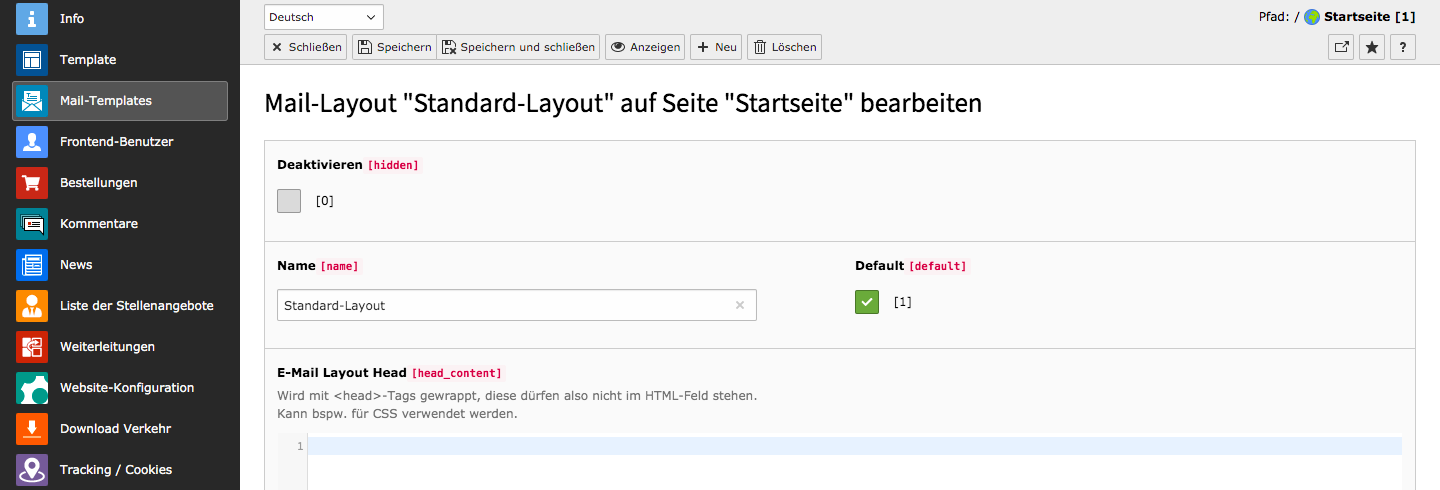Clear the Name field with the x
Image resolution: width=1440 pixels, height=490 pixels.
click(740, 306)
